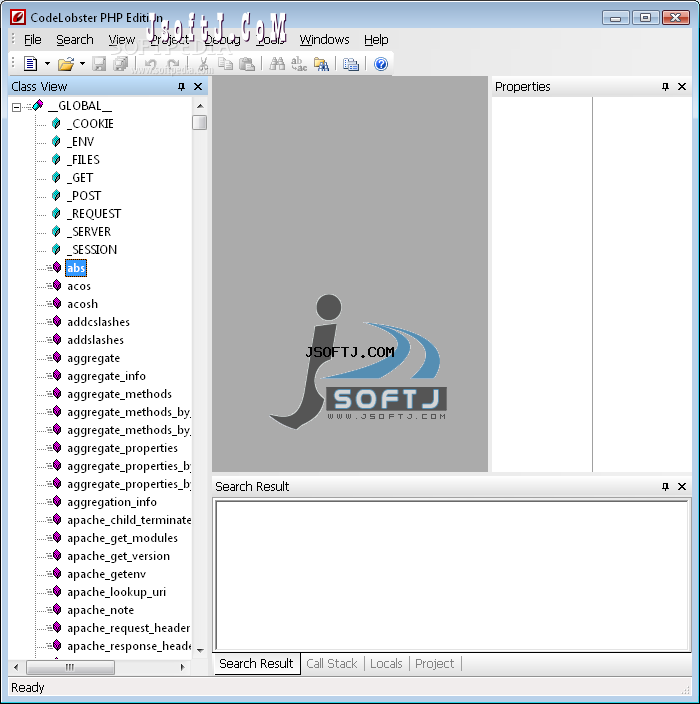Click the __GLOBAL__ class icon
This screenshot has width=700, height=704.
coord(38,106)
